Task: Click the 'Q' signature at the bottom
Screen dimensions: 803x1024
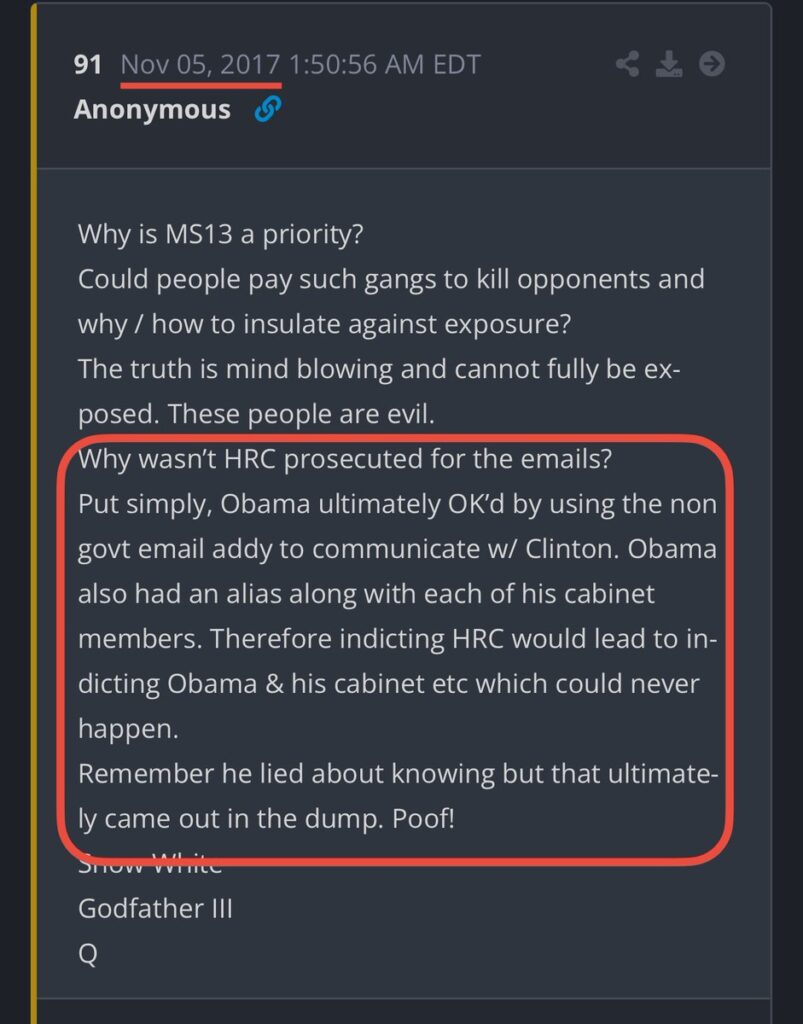Action: [x=87, y=954]
